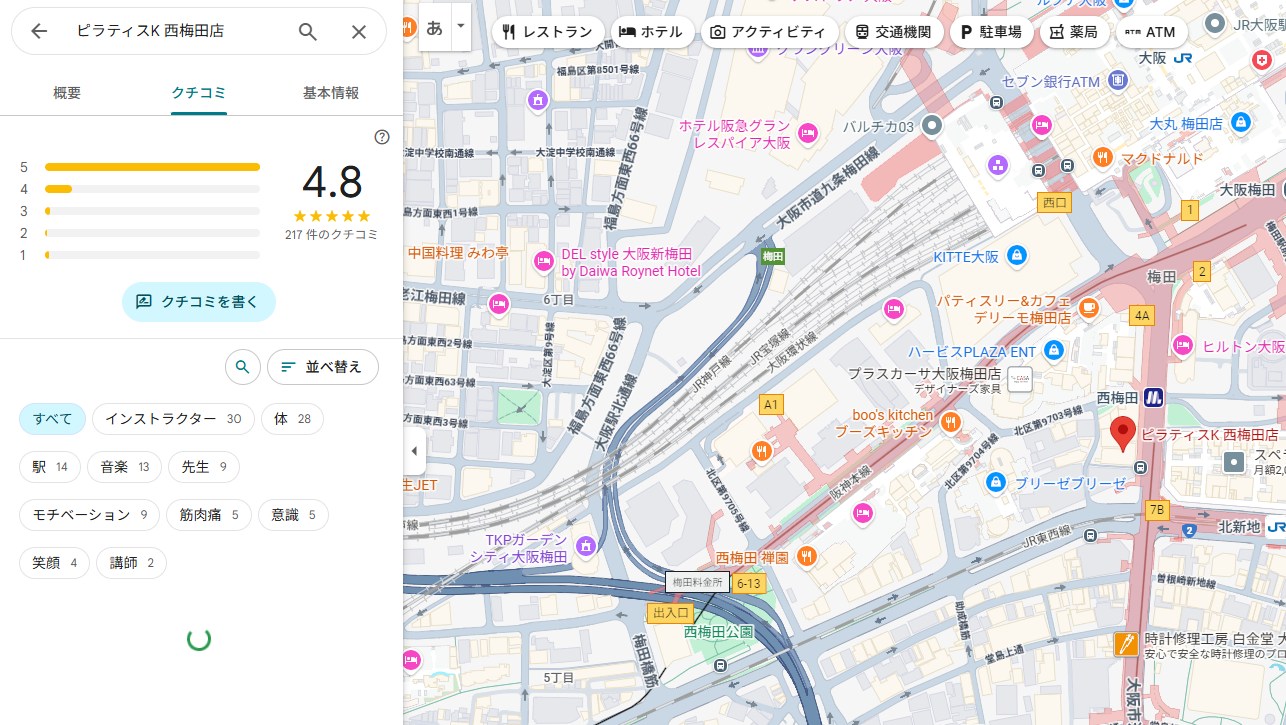This screenshot has height=725, width=1286.
Task: Switch to the 概要 tab
Action: pos(67,93)
